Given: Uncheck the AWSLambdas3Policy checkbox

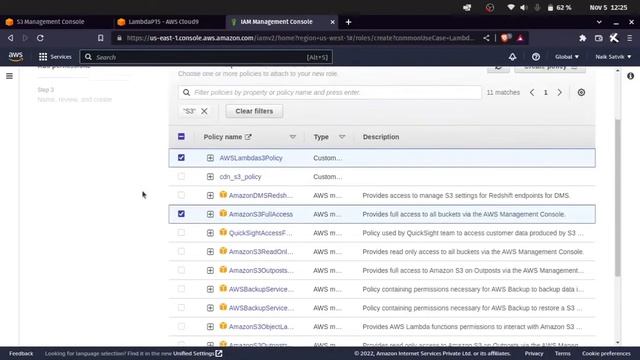Looking at the screenshot, I should click(181, 158).
